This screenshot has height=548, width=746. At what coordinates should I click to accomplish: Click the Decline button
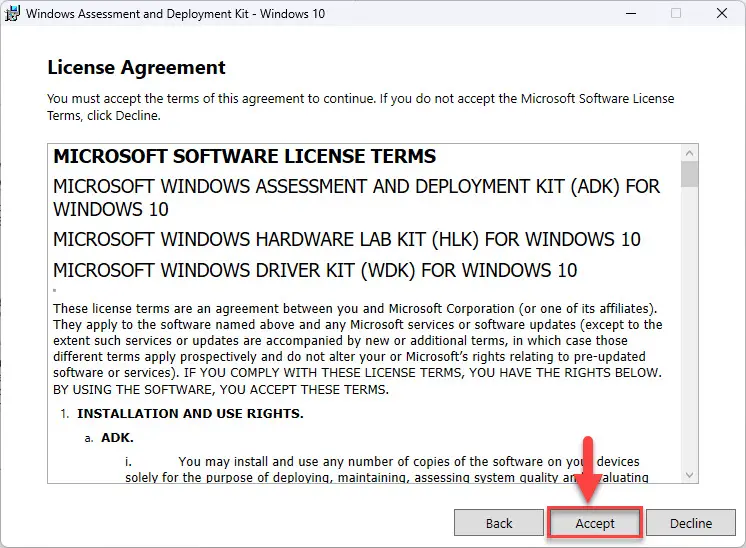click(691, 523)
